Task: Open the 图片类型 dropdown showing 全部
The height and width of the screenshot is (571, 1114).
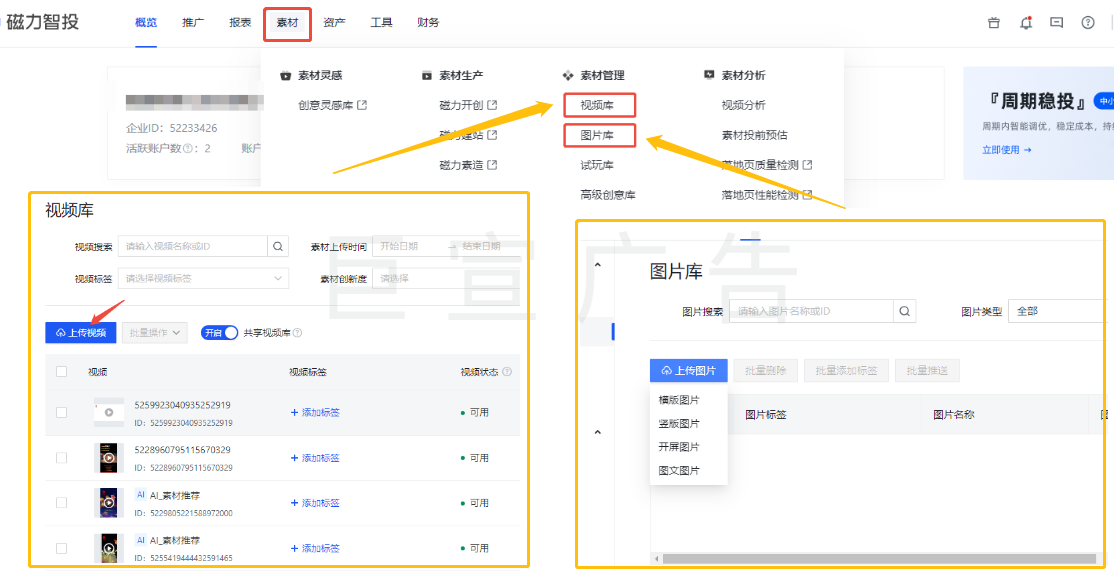Action: tap(1056, 311)
